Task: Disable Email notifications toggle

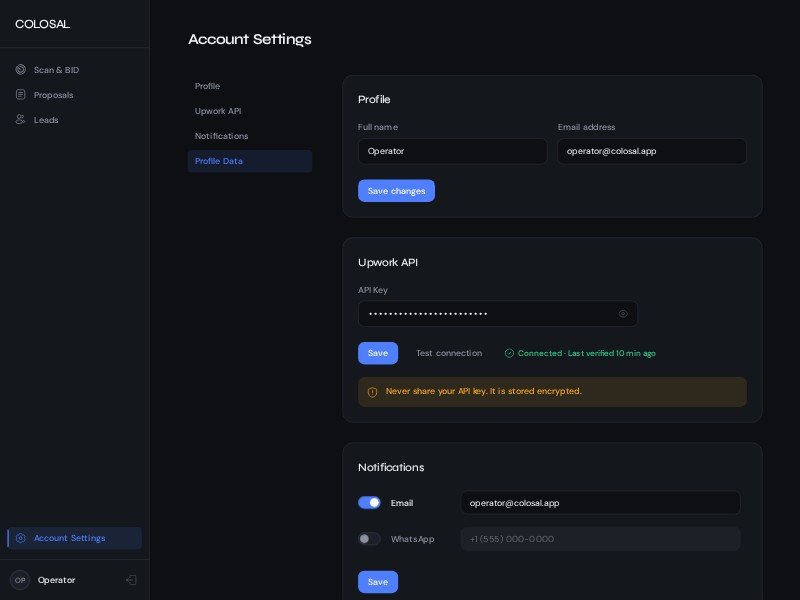Action: point(369,503)
